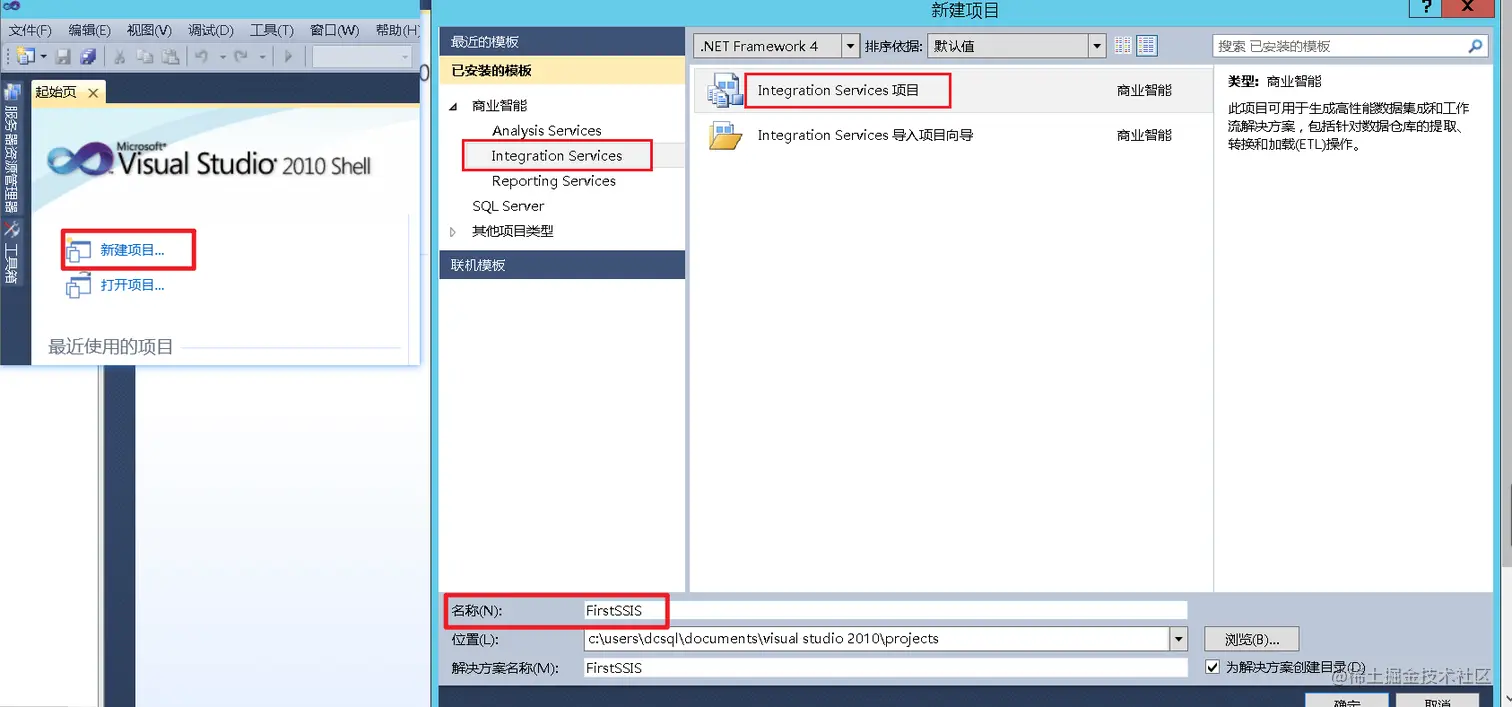
Task: Click the Redo toolbar icon
Action: pos(241,57)
